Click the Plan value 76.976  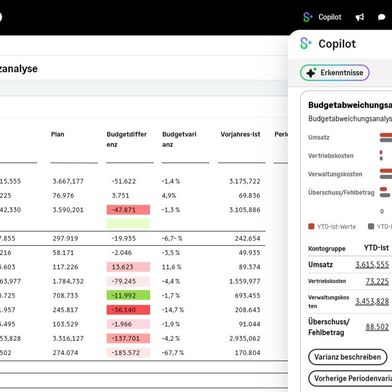click(x=63, y=196)
